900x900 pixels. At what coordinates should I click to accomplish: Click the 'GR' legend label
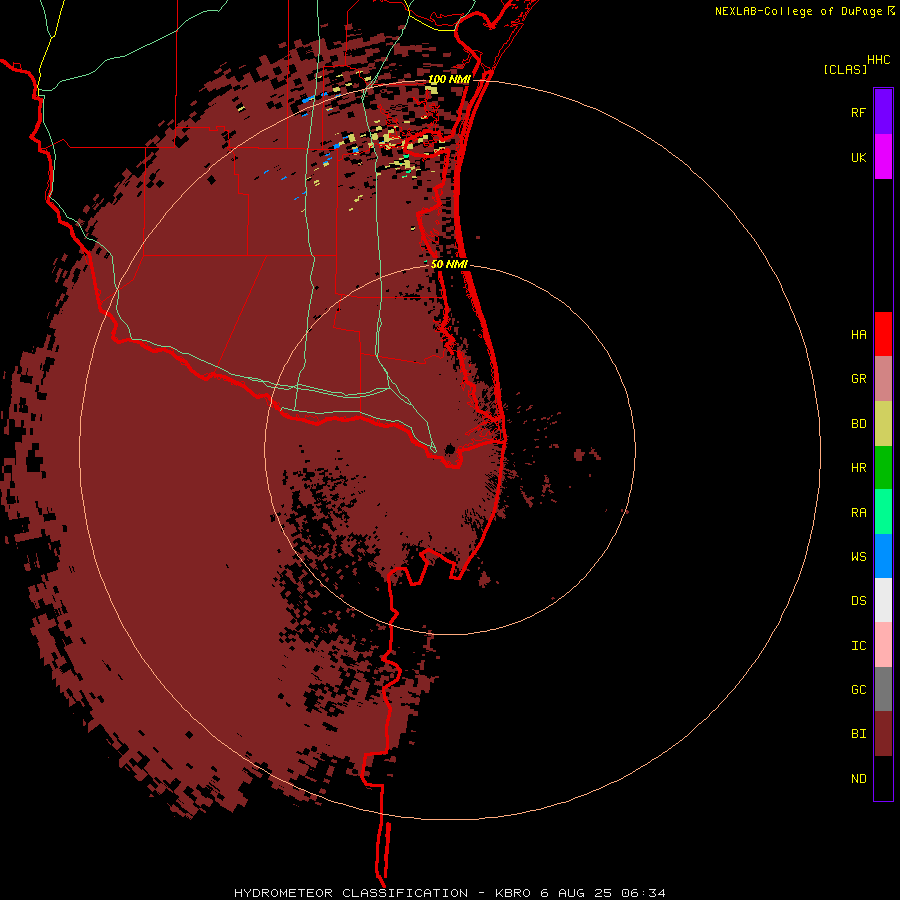[858, 379]
